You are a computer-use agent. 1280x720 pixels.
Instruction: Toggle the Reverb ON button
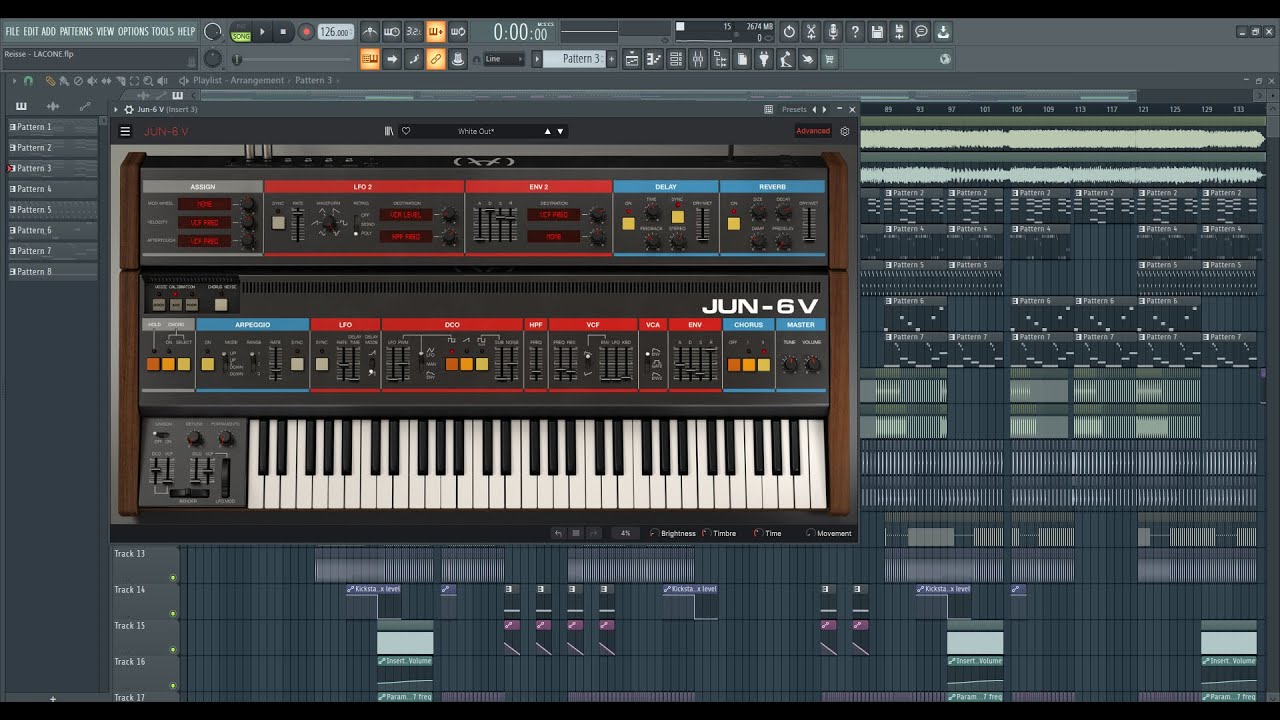tap(733, 224)
